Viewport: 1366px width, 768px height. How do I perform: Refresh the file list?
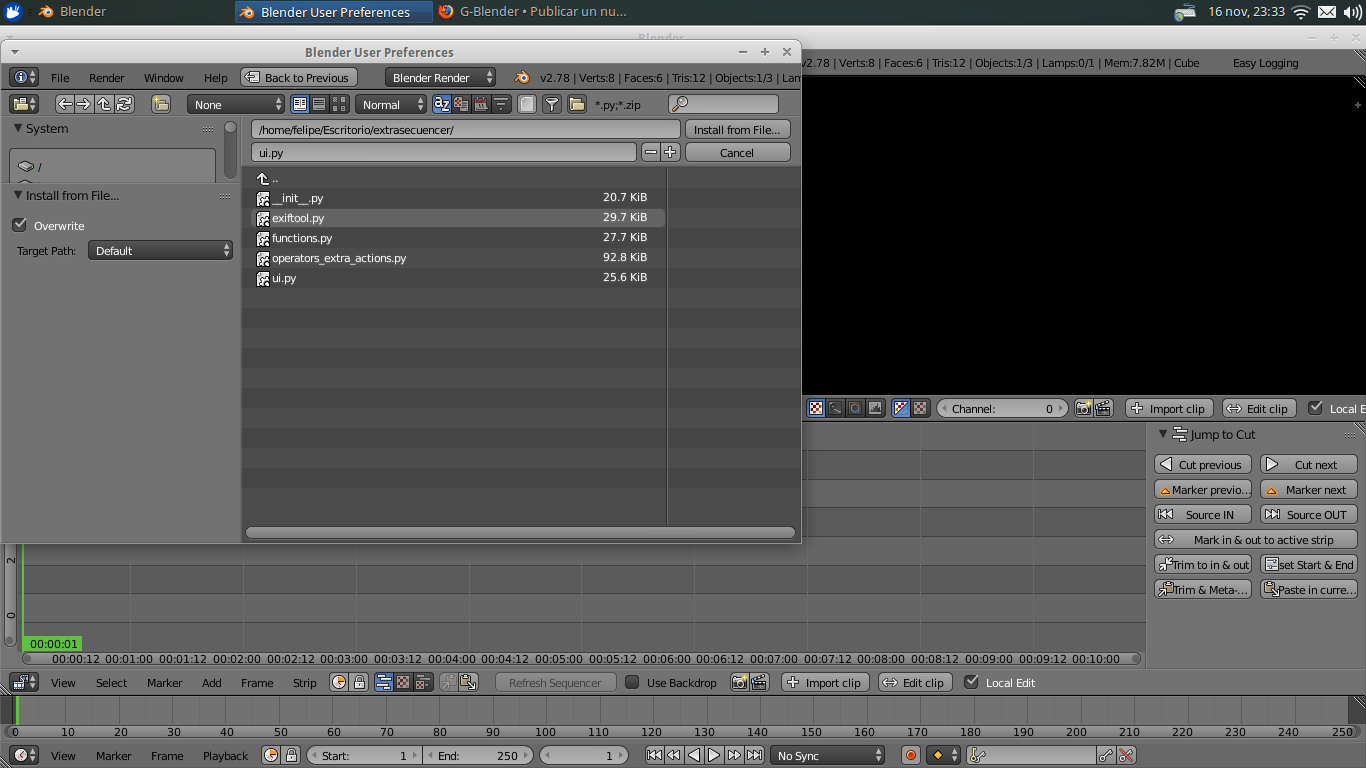click(124, 104)
